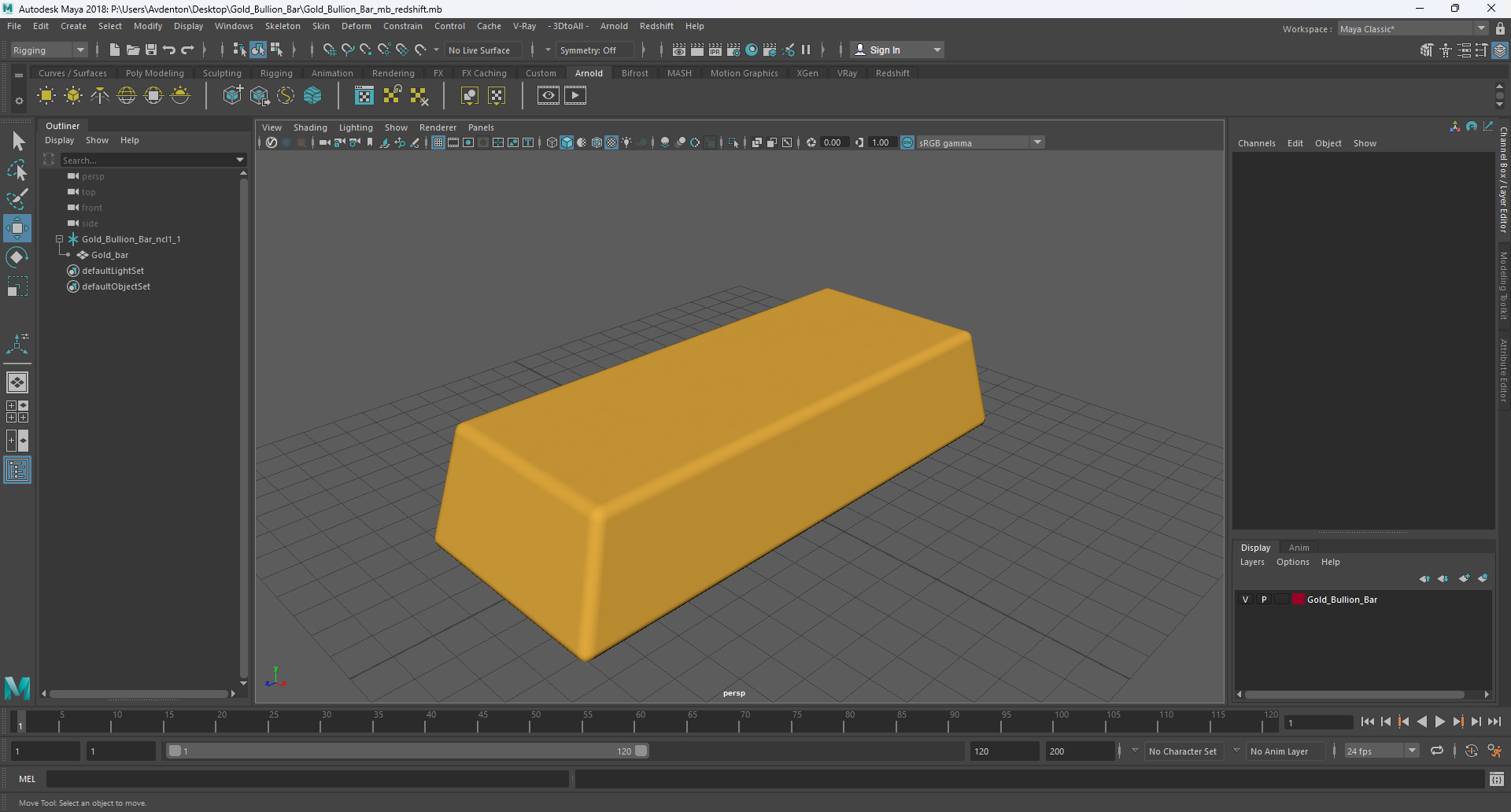
Task: Open the Workspace Maya Classic dropdown
Action: point(1413,28)
